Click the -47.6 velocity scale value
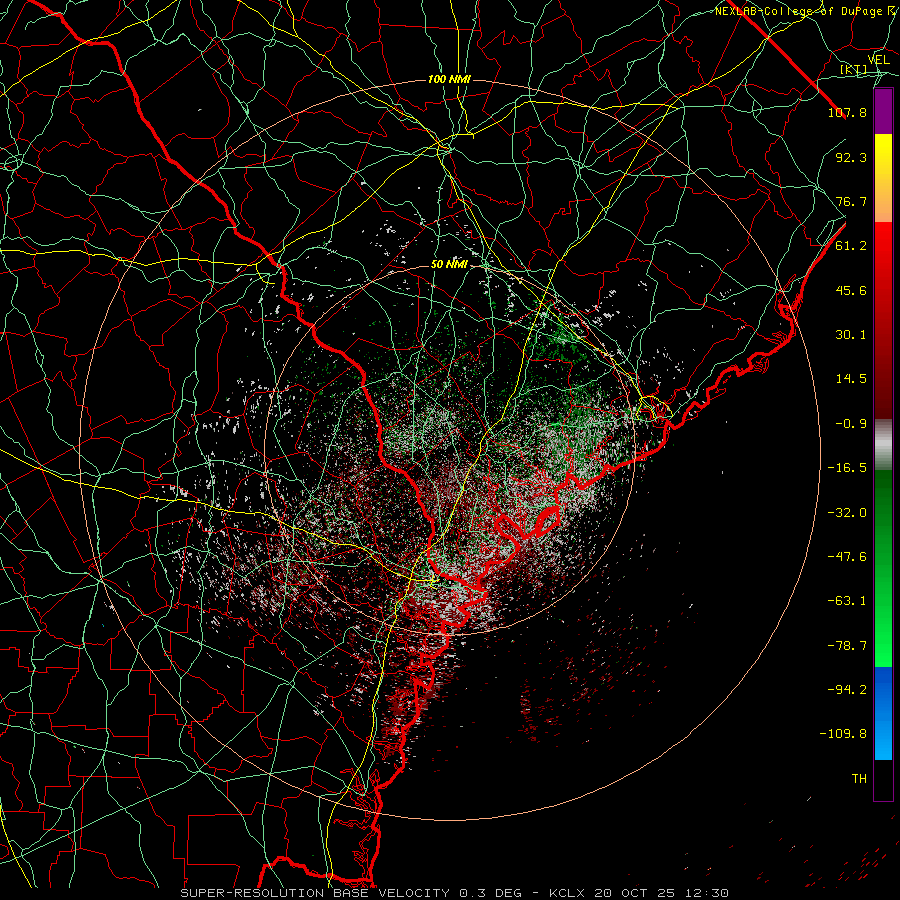 pyautogui.click(x=847, y=557)
